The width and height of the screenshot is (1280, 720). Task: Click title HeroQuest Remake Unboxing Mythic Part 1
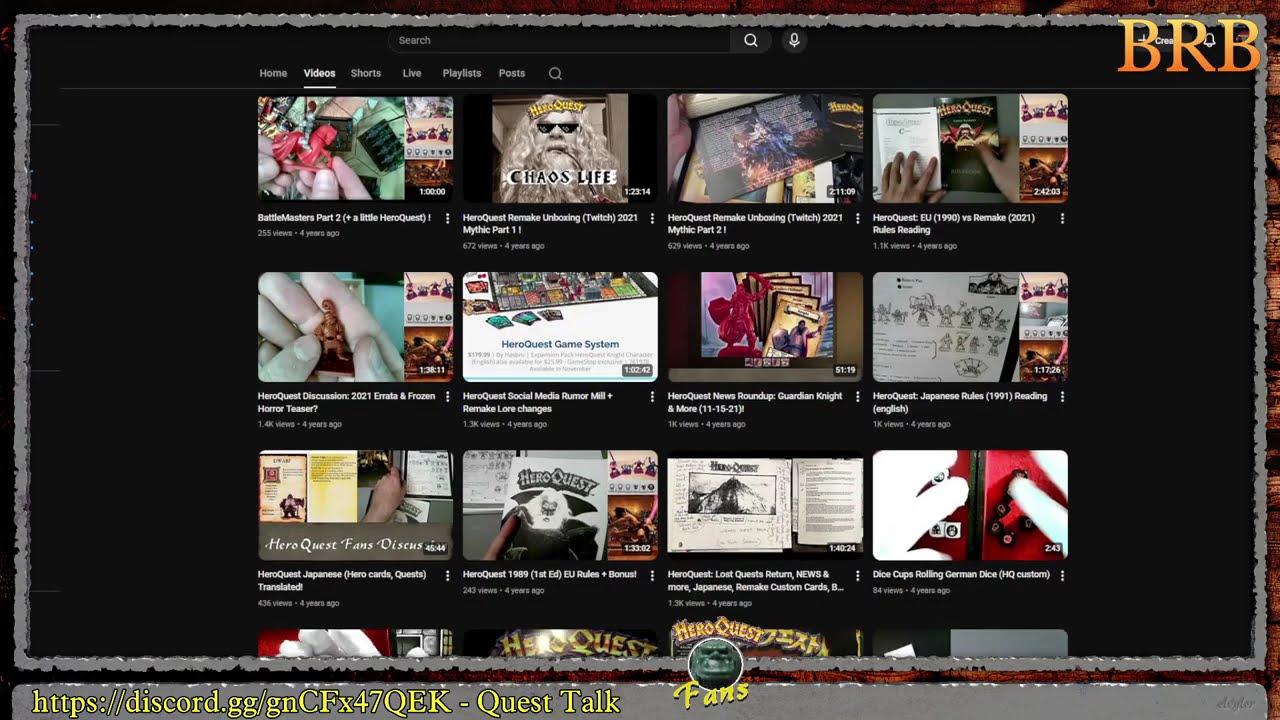click(x=550, y=223)
